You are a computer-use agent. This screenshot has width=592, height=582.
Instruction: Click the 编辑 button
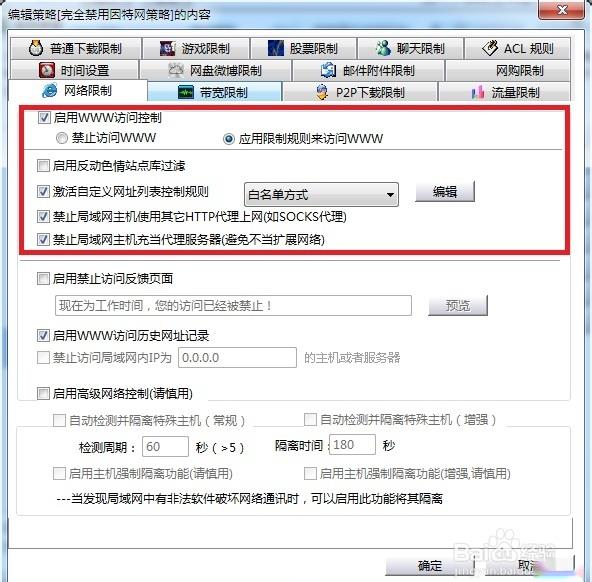click(x=445, y=192)
